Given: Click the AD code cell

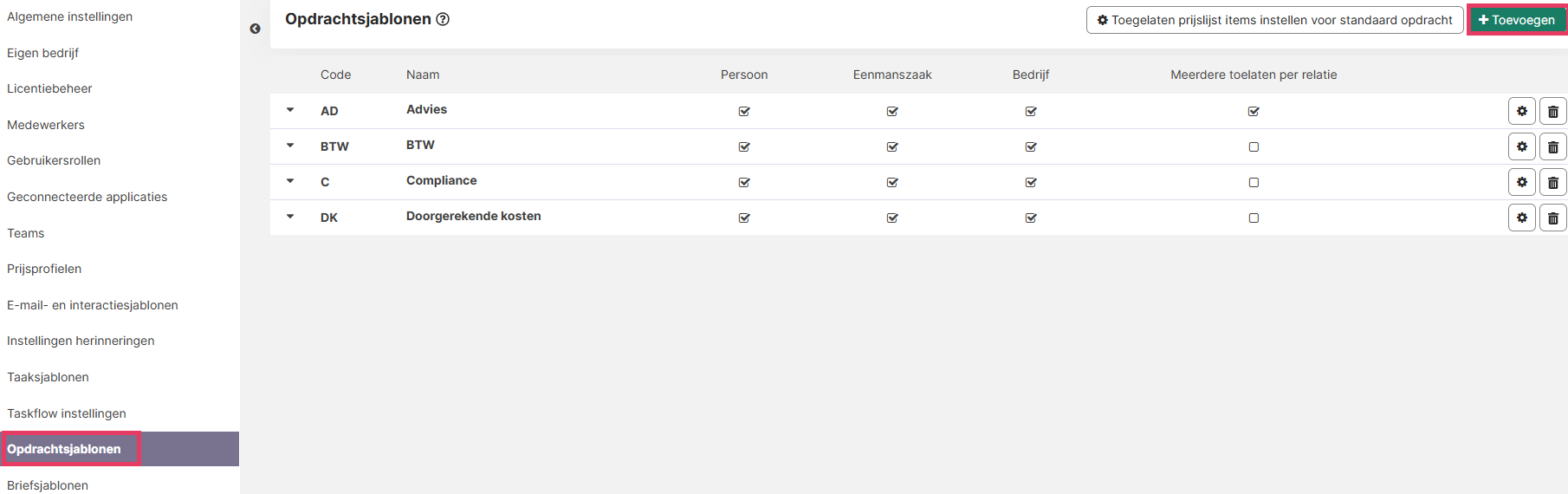Looking at the screenshot, I should [x=329, y=111].
